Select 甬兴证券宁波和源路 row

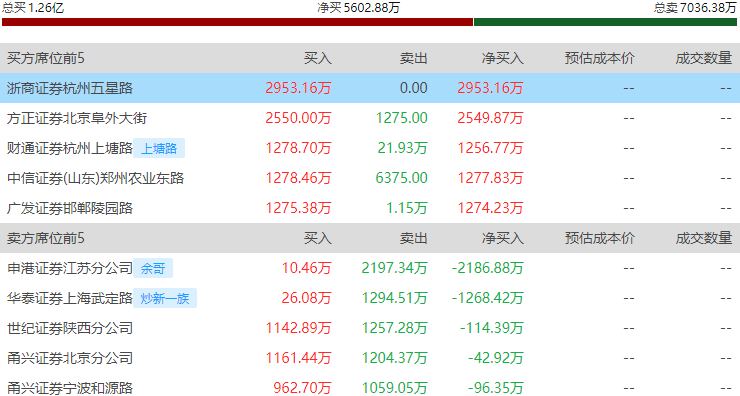370,387
